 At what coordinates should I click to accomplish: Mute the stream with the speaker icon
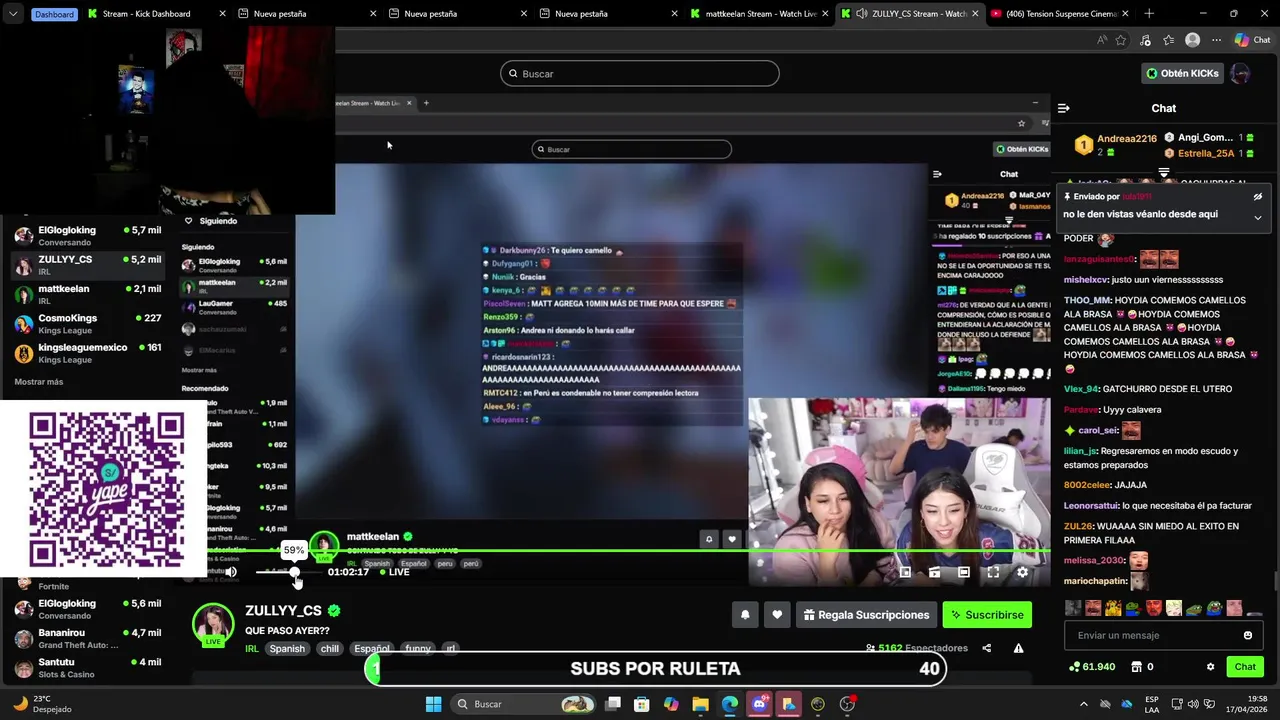click(231, 572)
